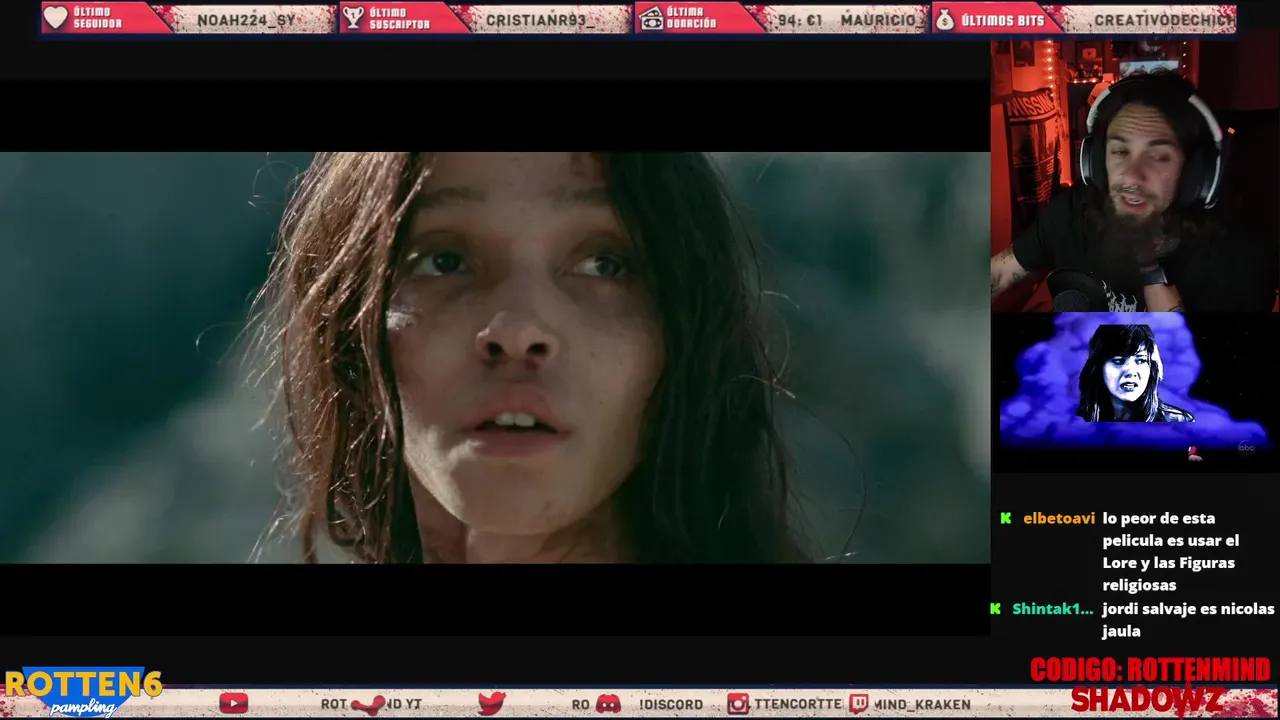The image size is (1280, 720).
Task: Click the Instagram icon
Action: tap(738, 704)
